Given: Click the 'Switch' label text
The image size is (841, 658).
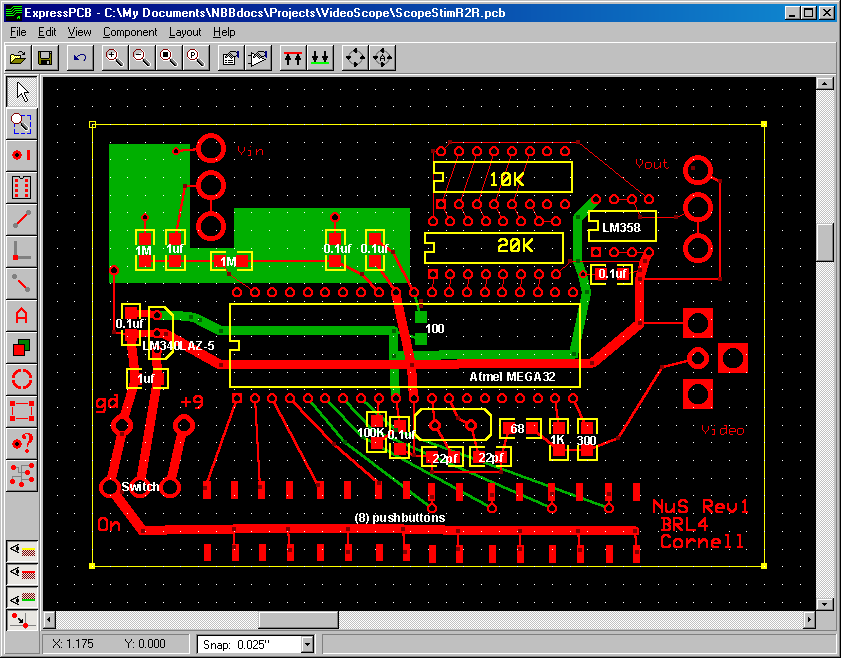Looking at the screenshot, I should 140,487.
